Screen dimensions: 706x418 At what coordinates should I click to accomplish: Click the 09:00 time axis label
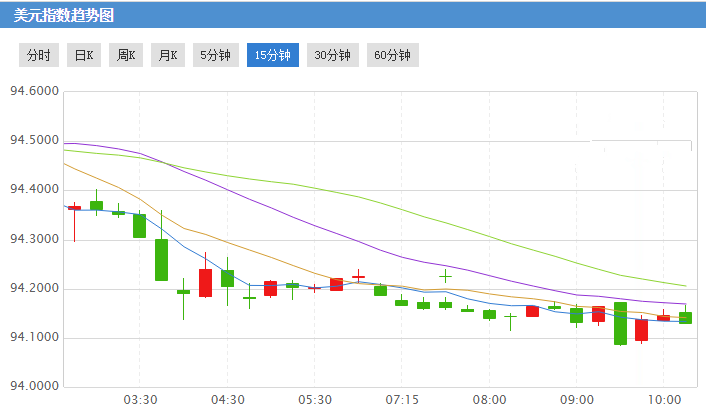click(577, 400)
